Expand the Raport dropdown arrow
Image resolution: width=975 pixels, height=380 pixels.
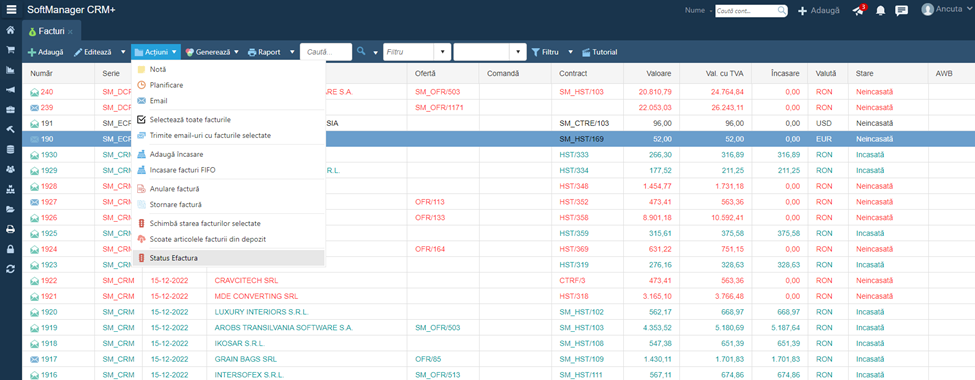[292, 52]
